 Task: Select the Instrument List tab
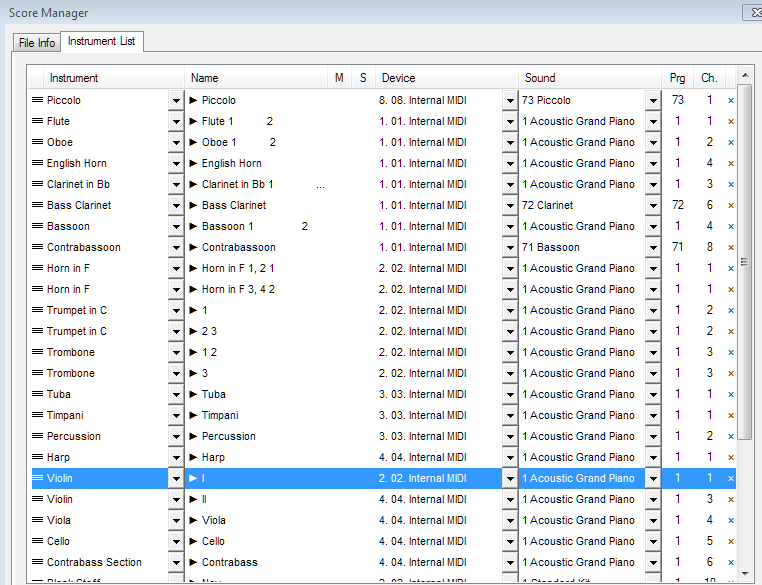click(x=102, y=42)
